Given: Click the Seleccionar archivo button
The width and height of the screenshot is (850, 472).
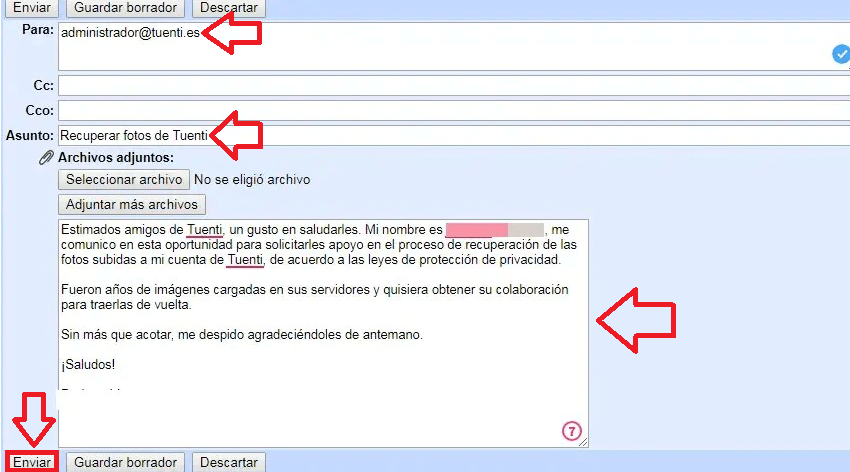Looking at the screenshot, I should tap(124, 179).
